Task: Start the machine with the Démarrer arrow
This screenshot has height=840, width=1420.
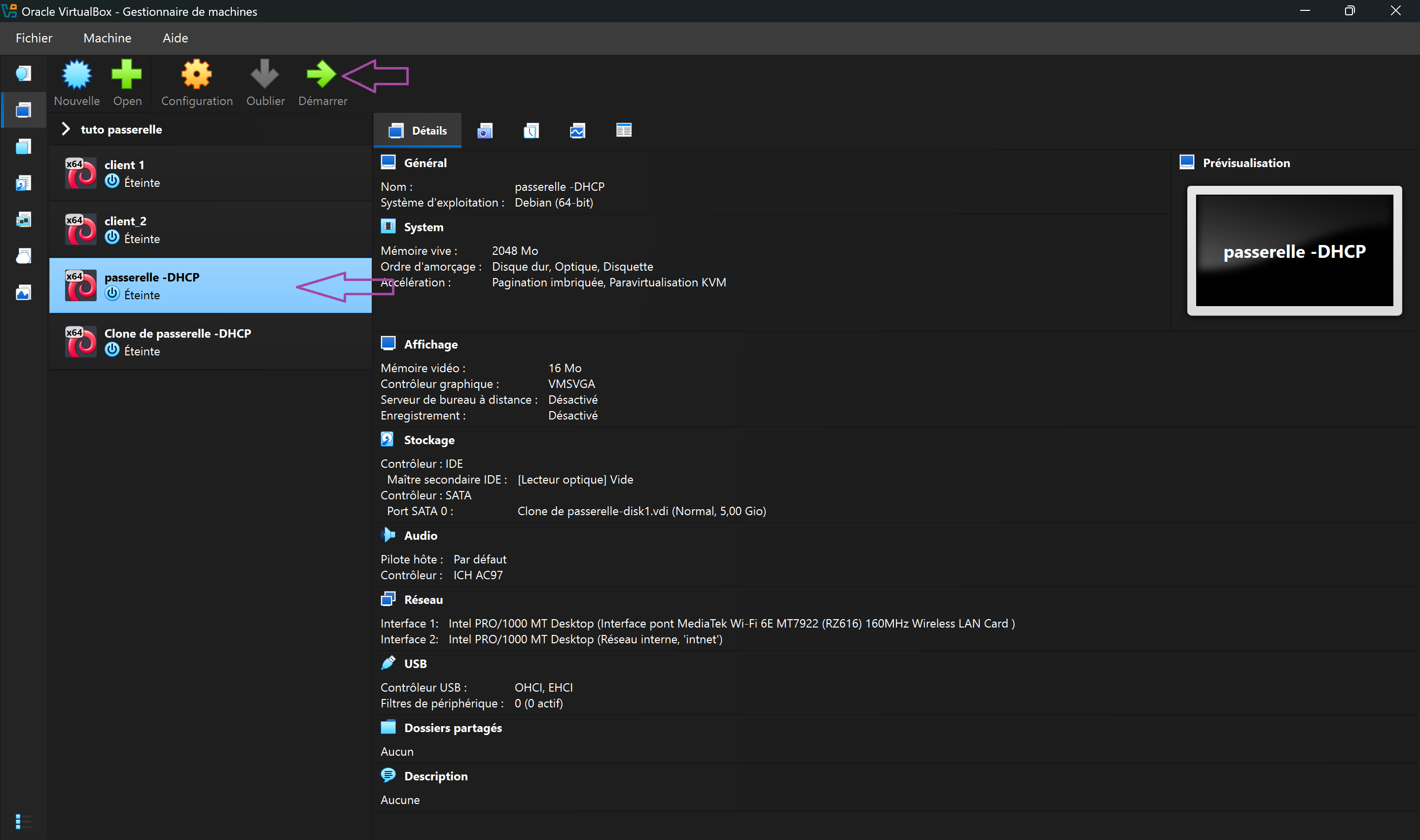Action: click(321, 75)
